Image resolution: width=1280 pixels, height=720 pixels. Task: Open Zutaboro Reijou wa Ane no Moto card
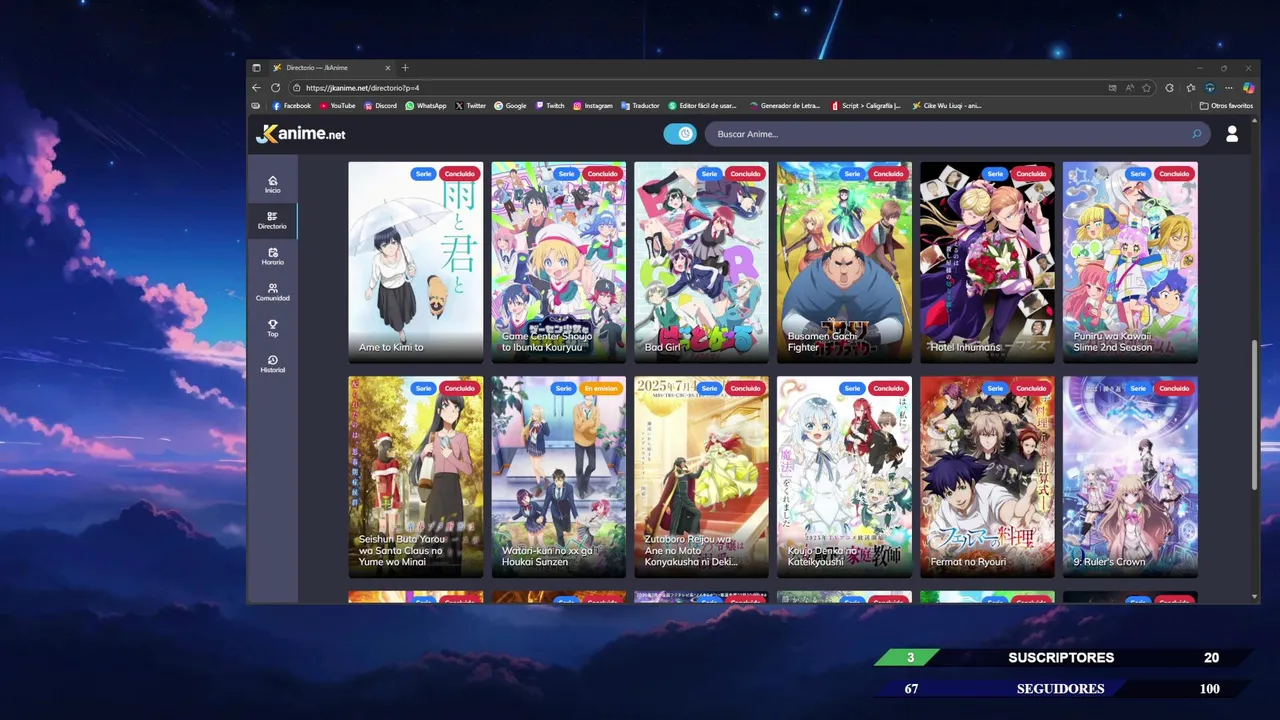click(701, 477)
